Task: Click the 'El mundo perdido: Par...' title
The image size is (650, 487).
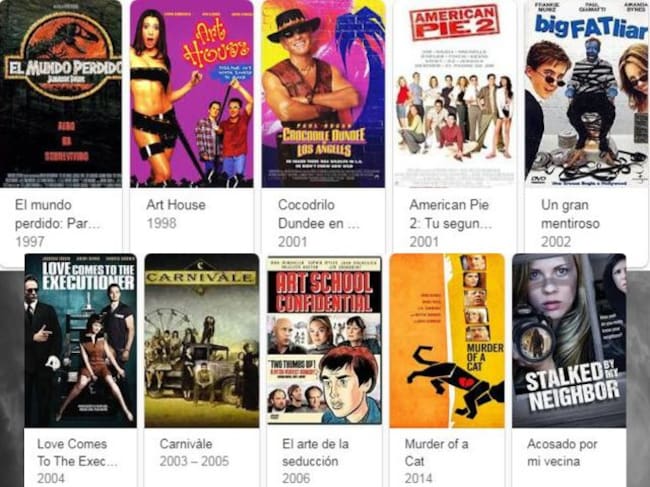Action: tap(57, 214)
